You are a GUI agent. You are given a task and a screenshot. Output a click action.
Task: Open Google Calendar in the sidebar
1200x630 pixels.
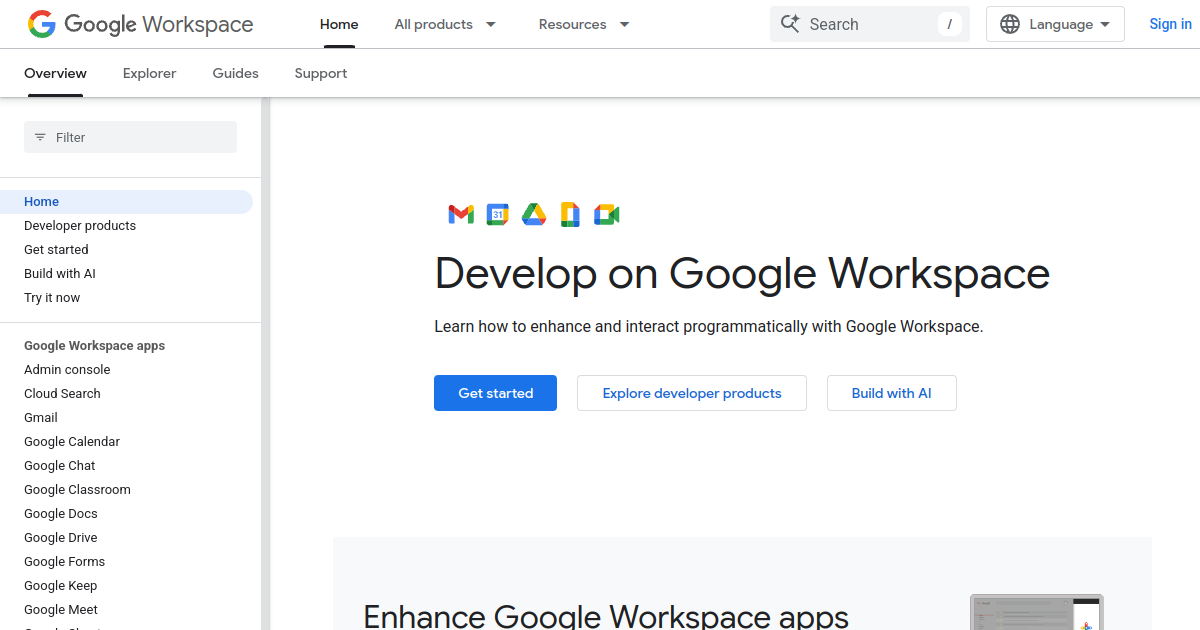(x=72, y=441)
